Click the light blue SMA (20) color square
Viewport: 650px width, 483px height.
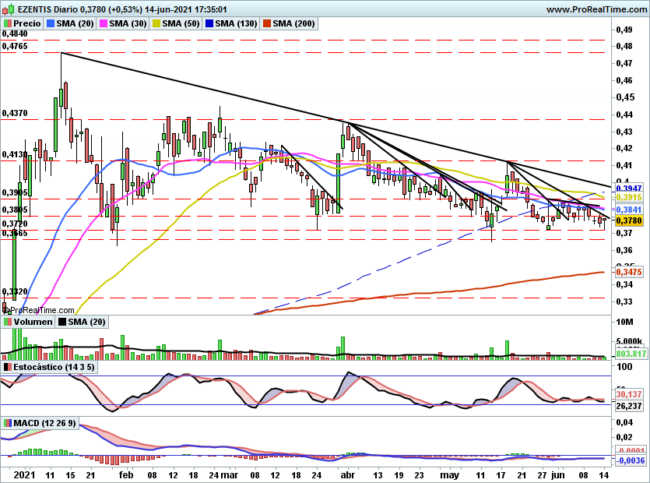coord(51,24)
